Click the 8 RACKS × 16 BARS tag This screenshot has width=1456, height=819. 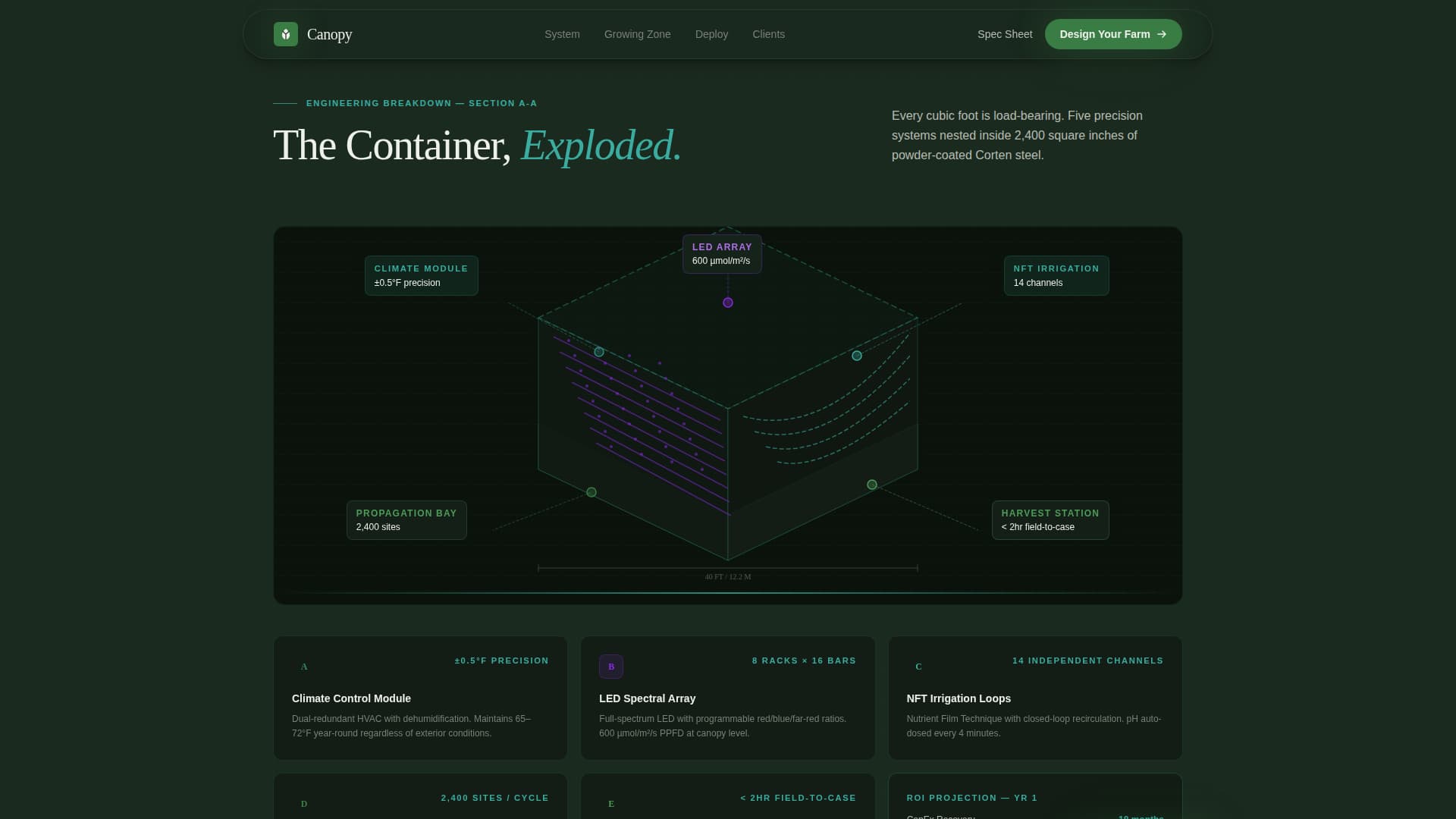click(x=804, y=661)
